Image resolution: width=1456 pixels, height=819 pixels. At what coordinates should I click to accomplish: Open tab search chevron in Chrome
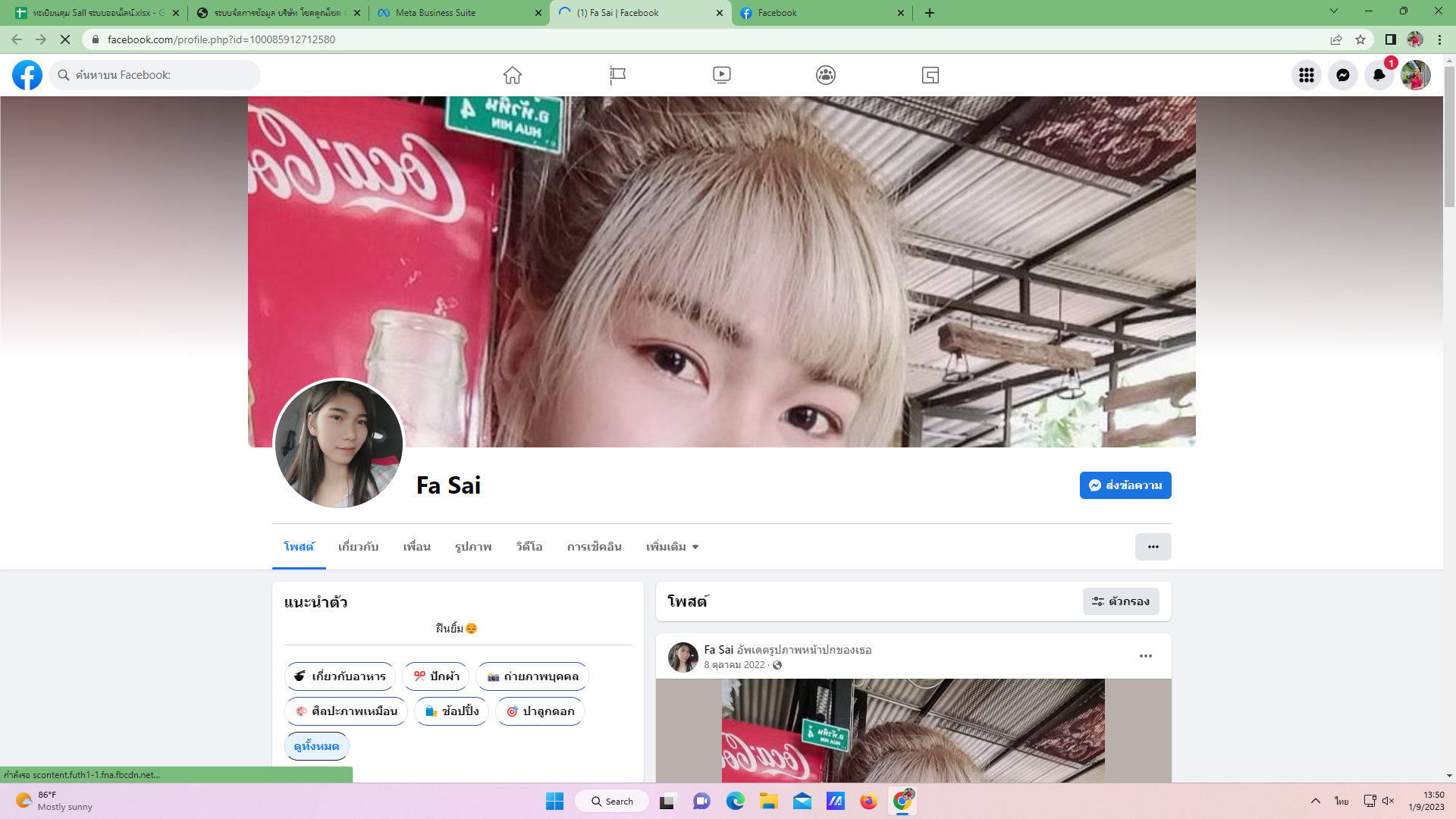1333,11
